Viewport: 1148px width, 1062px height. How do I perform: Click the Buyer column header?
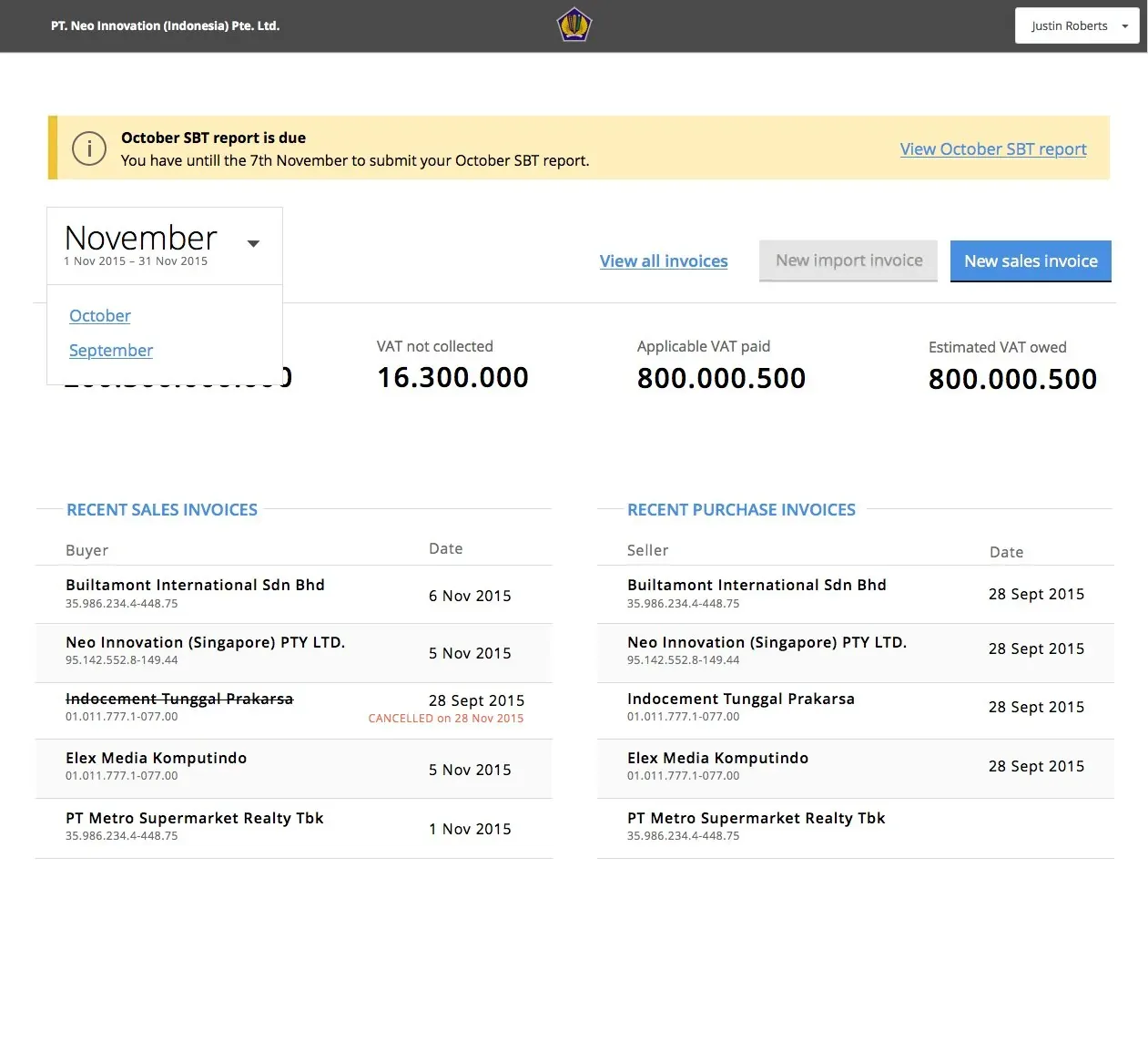(x=86, y=550)
